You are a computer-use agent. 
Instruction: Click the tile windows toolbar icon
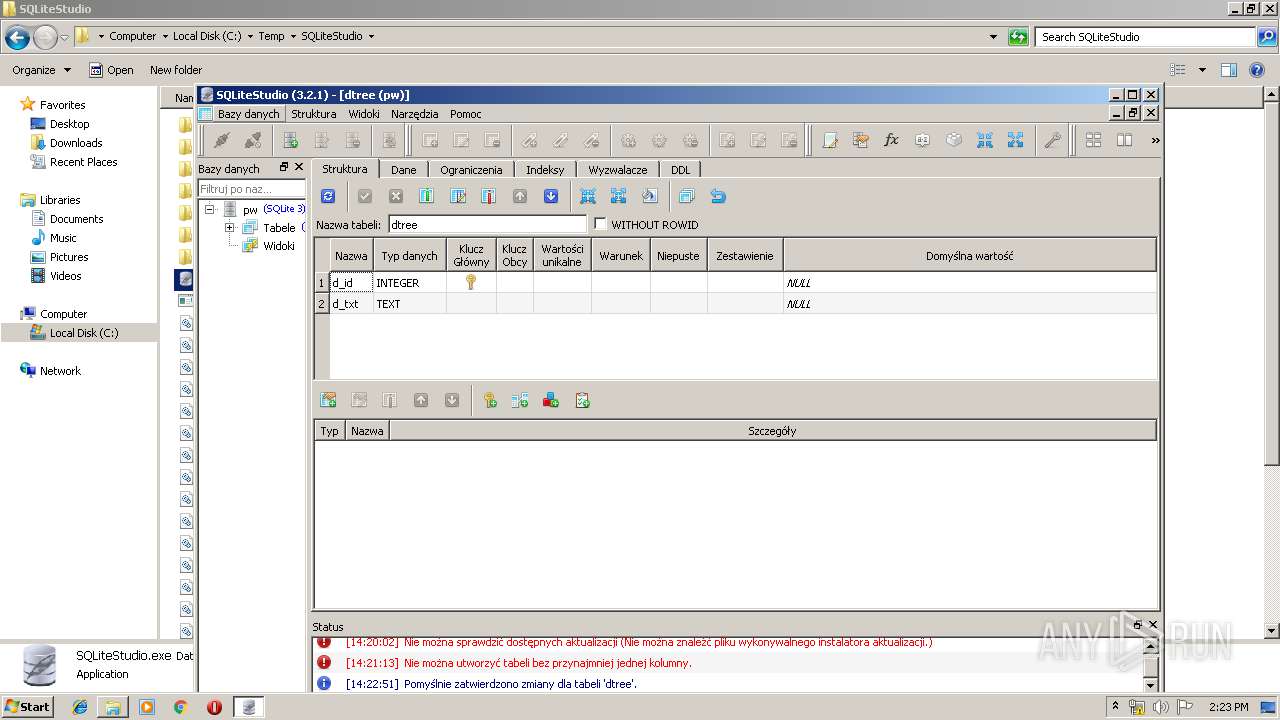click(1093, 140)
